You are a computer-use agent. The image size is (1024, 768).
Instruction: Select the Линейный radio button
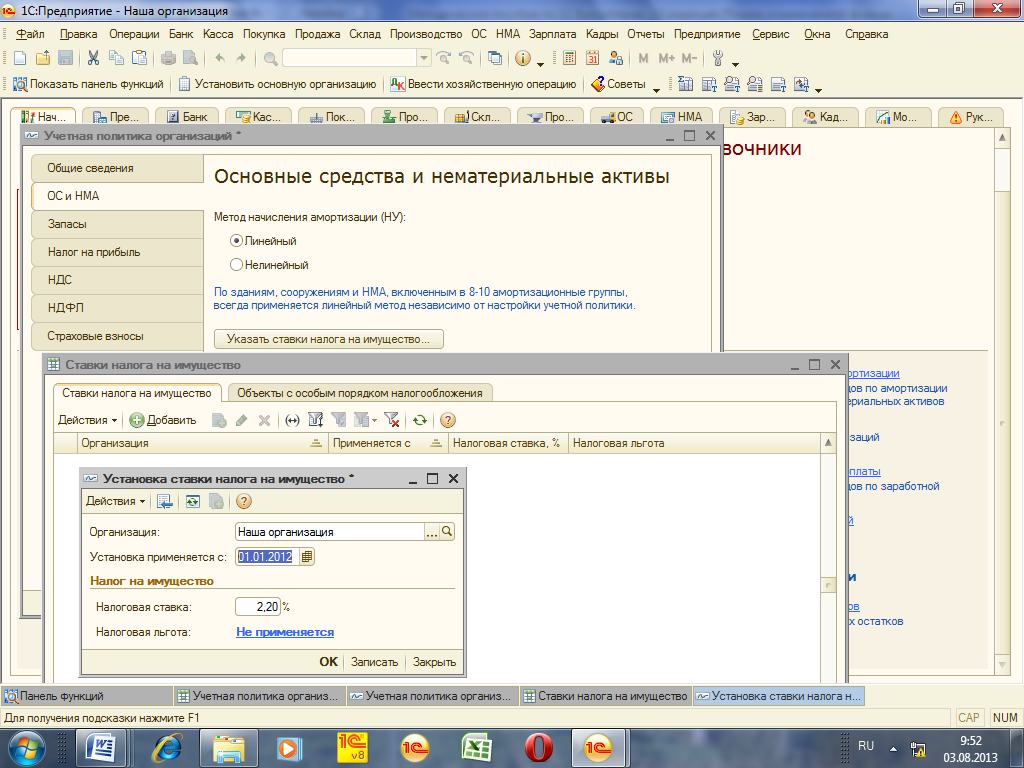click(x=236, y=241)
